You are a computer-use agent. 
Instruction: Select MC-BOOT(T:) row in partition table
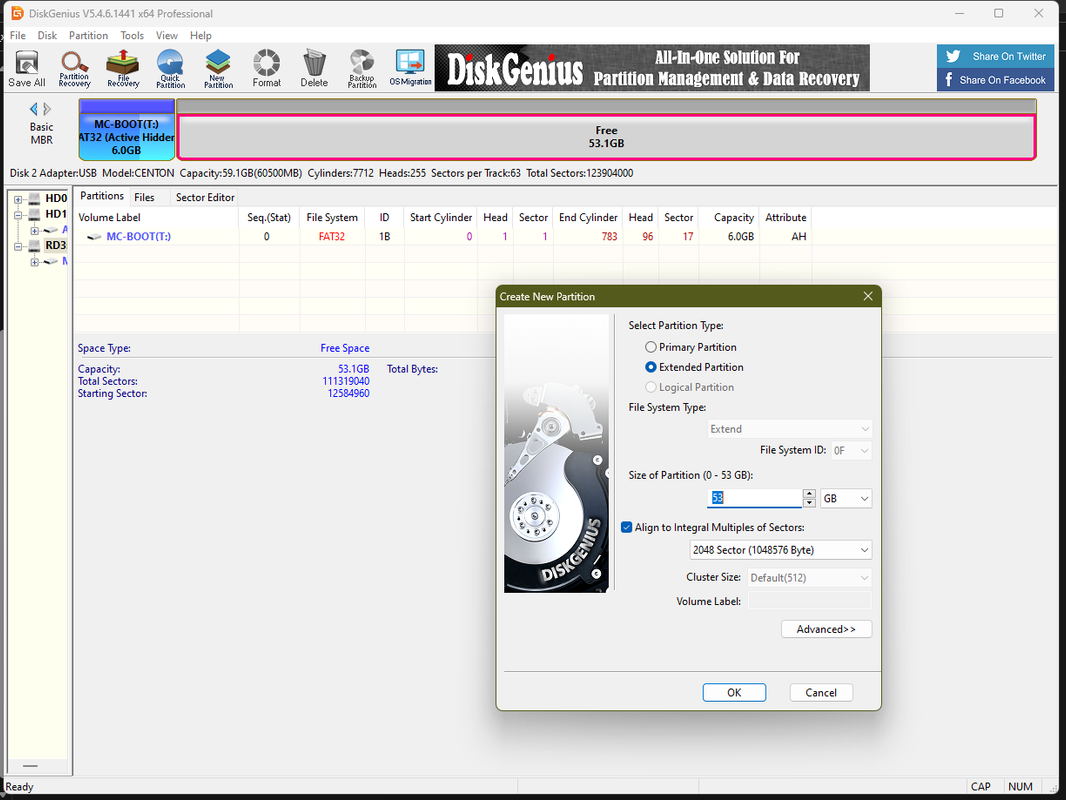click(443, 237)
